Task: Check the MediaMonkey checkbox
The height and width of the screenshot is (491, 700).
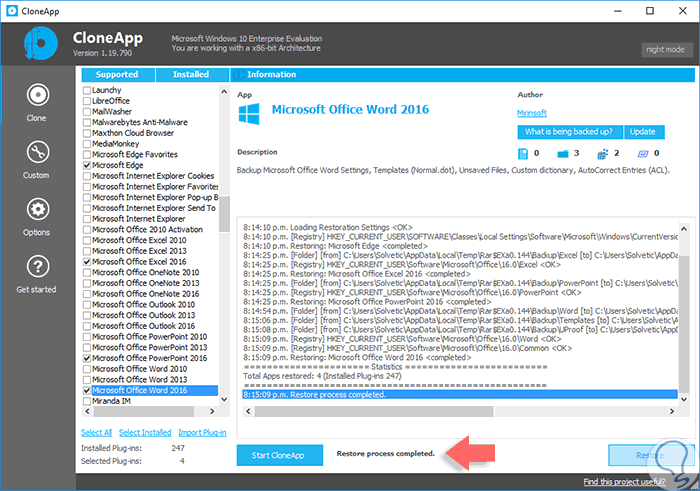Action: (x=87, y=144)
